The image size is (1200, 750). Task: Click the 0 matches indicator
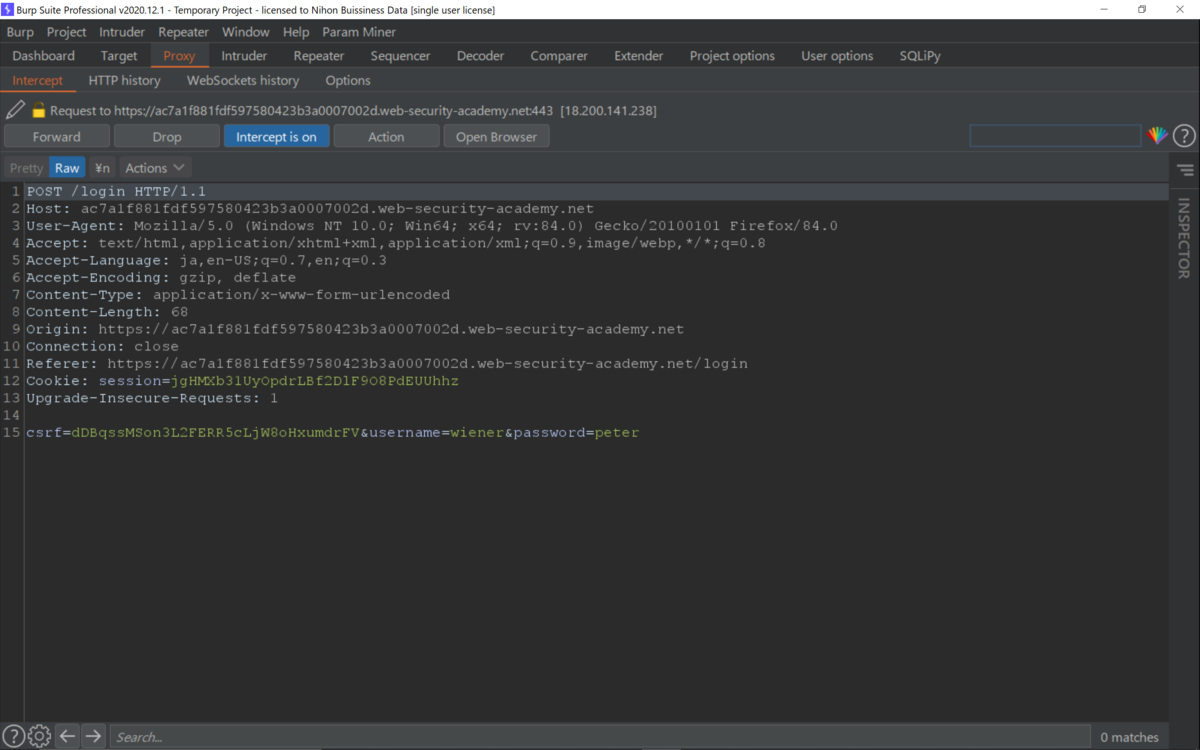click(x=1129, y=737)
